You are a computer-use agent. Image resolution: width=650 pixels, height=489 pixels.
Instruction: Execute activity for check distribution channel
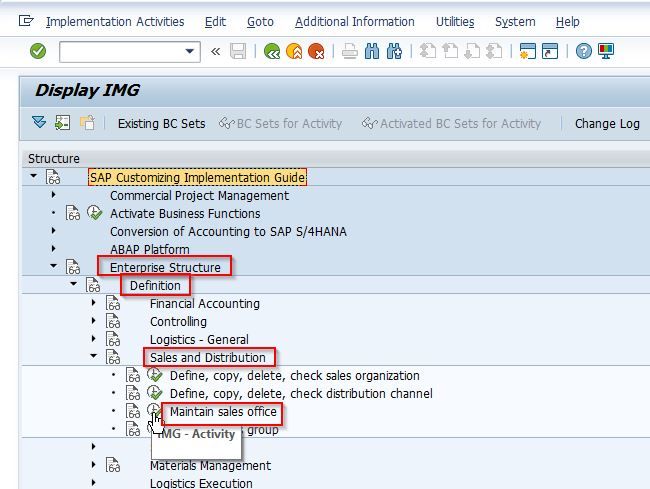pos(155,393)
